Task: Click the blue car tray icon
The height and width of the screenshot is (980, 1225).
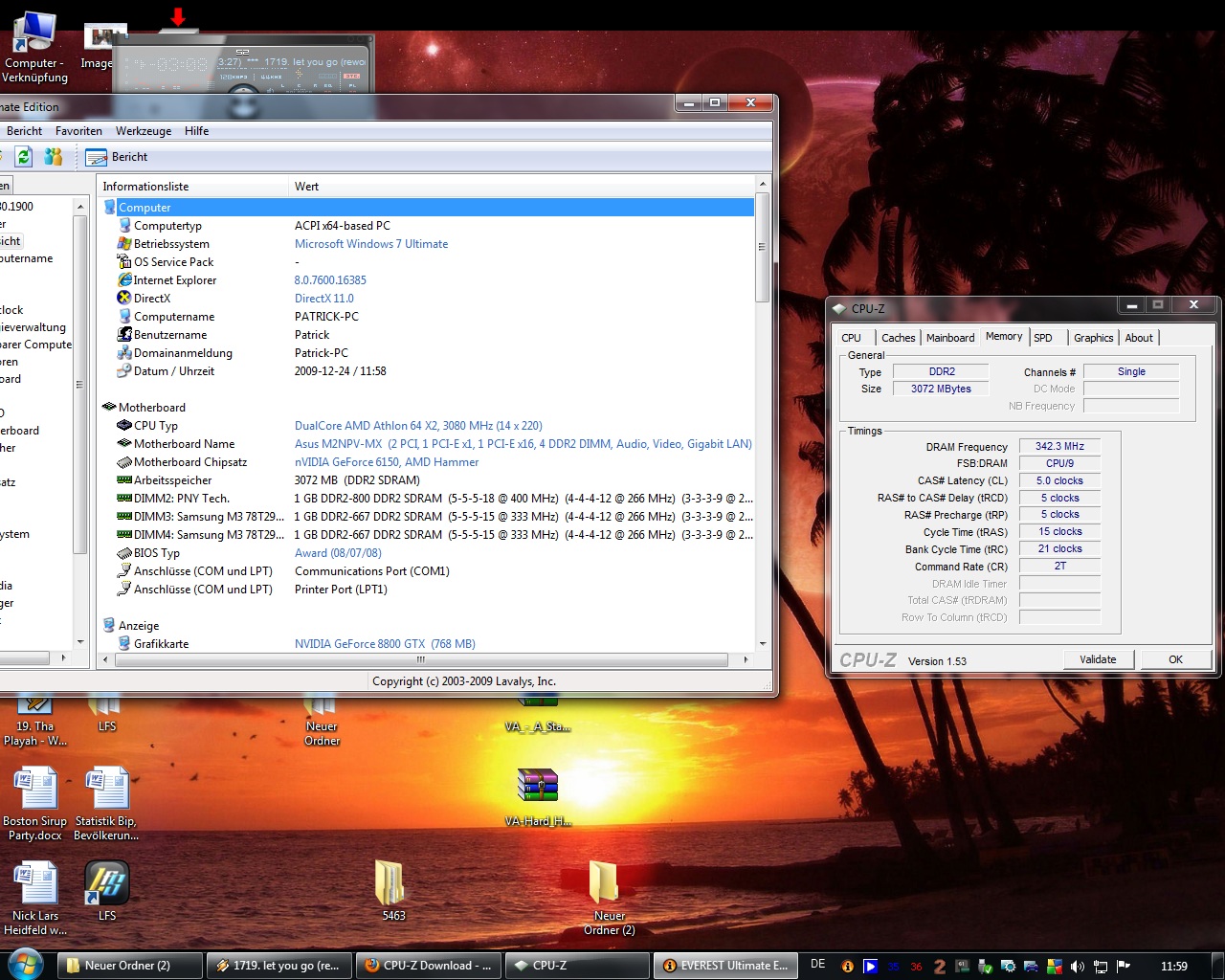Action: 1032,967
